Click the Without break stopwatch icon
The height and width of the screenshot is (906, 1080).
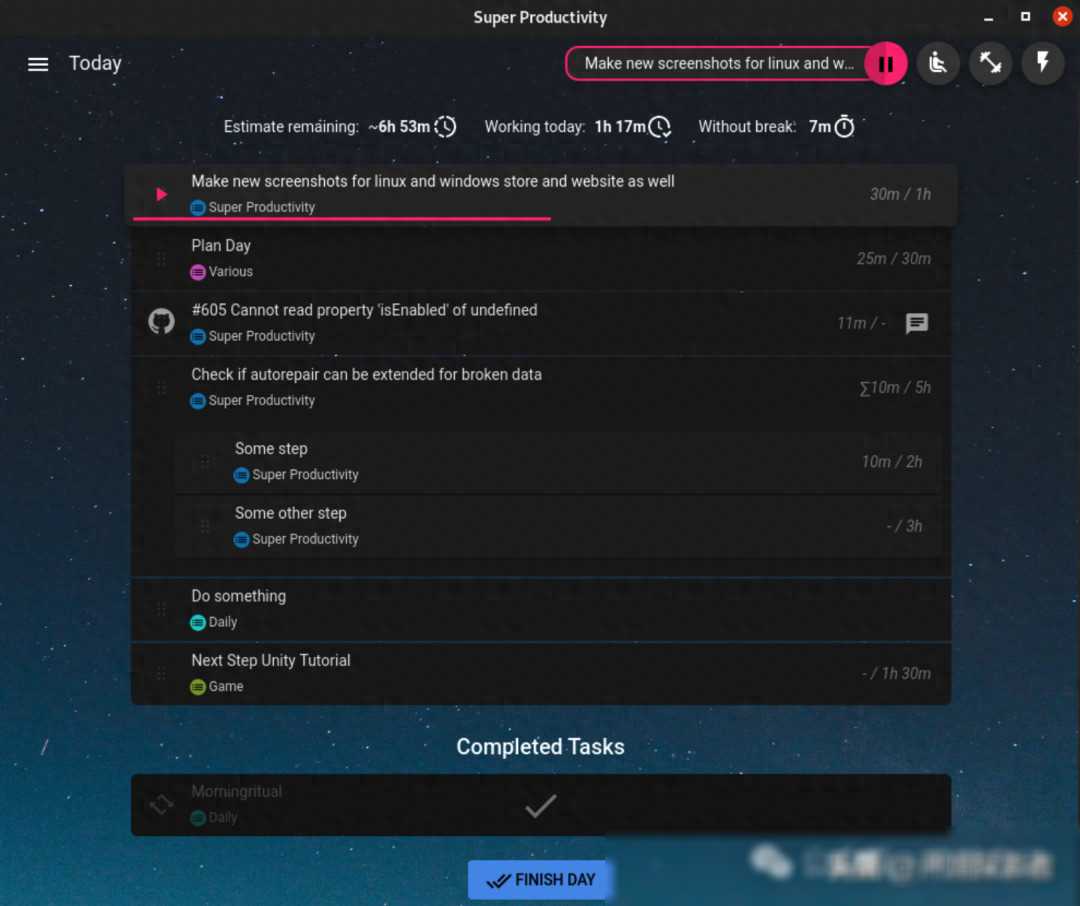pyautogui.click(x=844, y=127)
